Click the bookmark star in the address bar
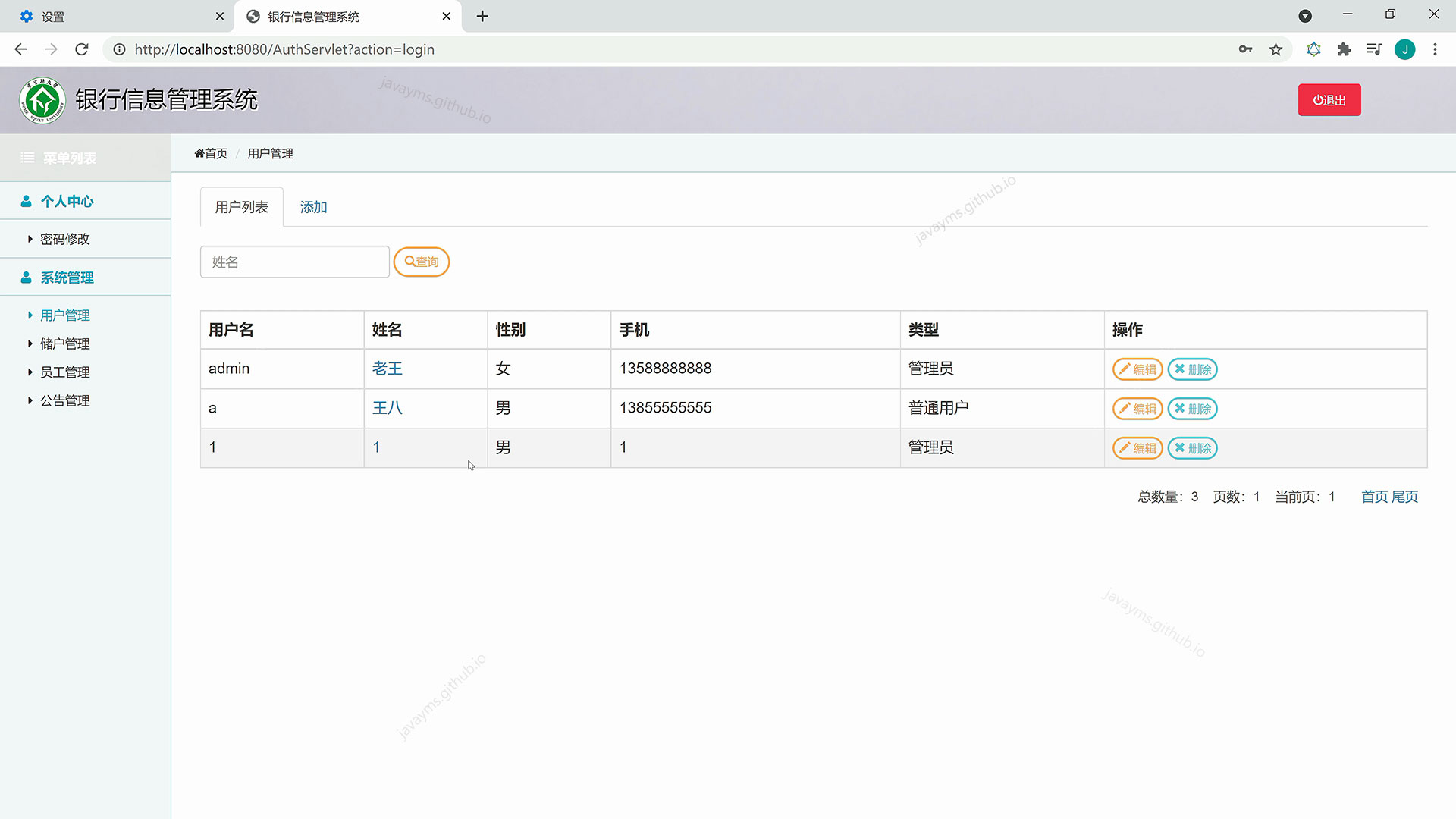 (x=1276, y=49)
